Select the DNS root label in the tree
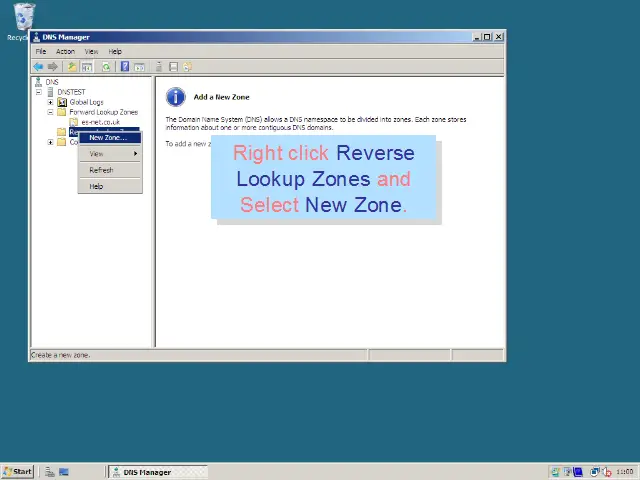 (x=52, y=82)
